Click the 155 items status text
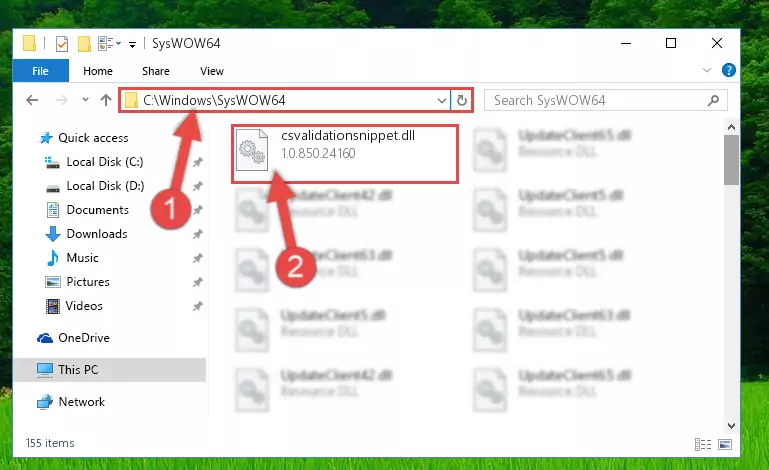Screen dimensions: 769x470 pyautogui.click(x=50, y=443)
